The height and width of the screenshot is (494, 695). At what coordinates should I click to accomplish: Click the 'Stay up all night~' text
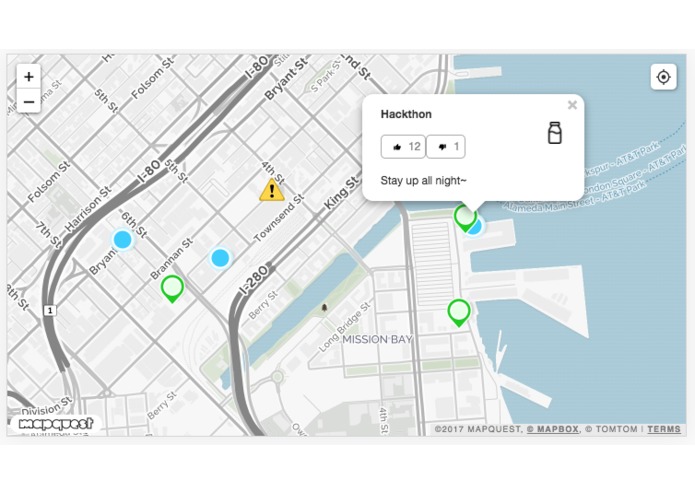click(423, 181)
